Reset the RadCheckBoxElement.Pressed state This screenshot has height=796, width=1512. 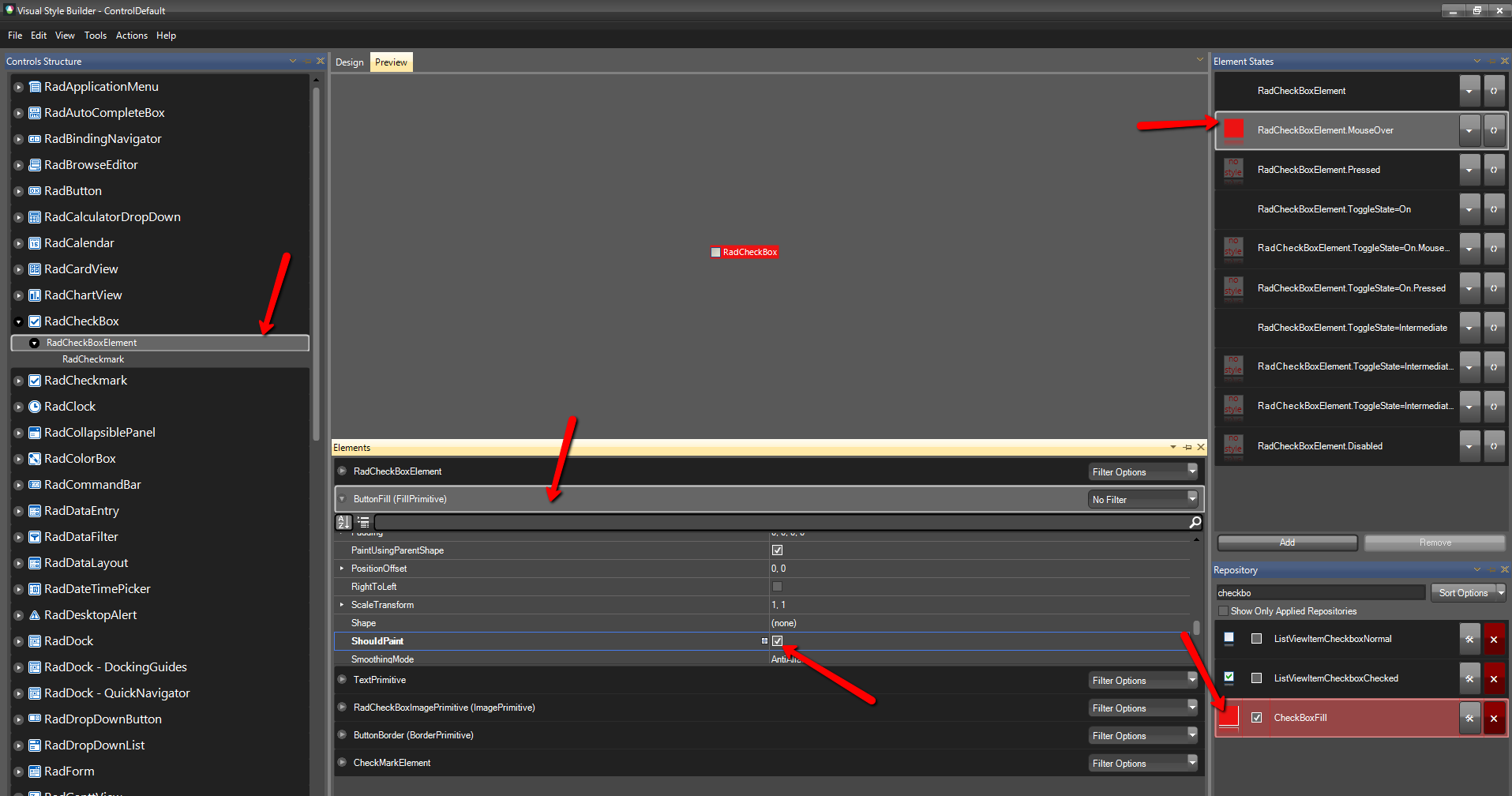click(1494, 170)
